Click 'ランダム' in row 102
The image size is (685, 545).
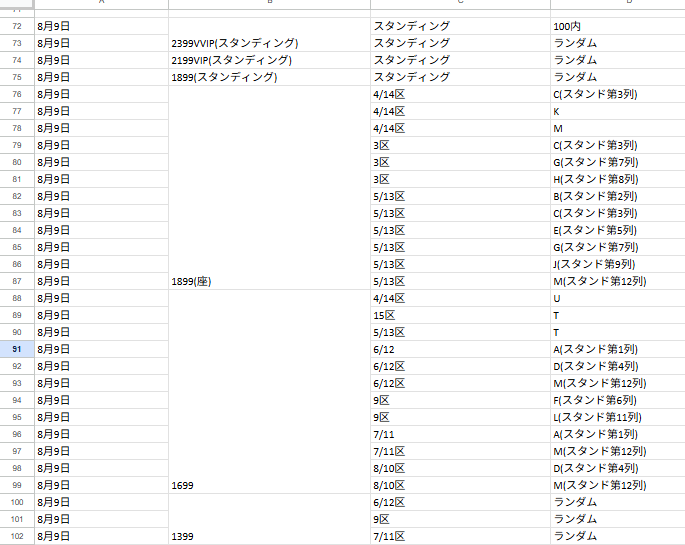(x=618, y=536)
